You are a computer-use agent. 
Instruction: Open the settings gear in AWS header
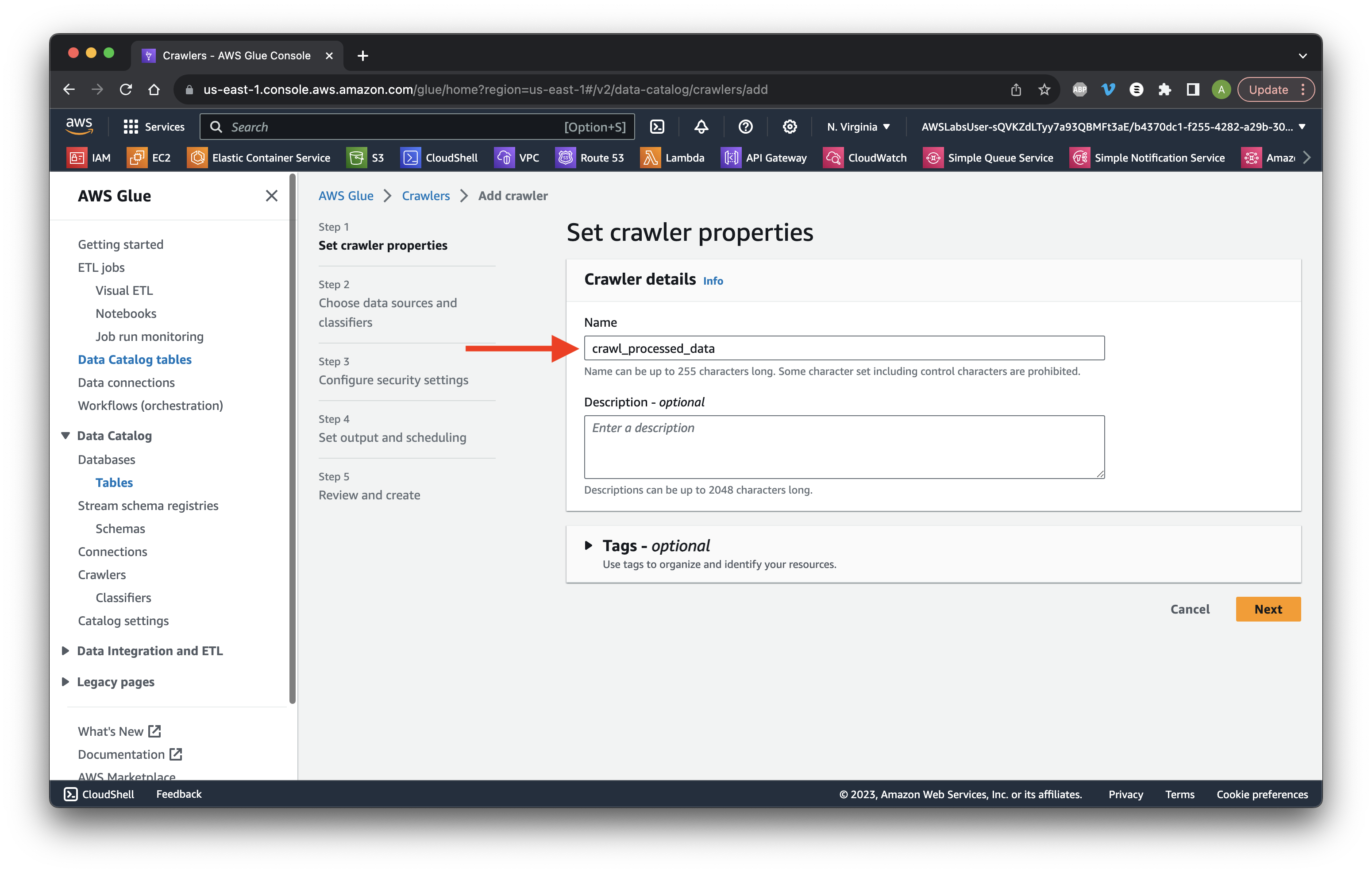(789, 127)
